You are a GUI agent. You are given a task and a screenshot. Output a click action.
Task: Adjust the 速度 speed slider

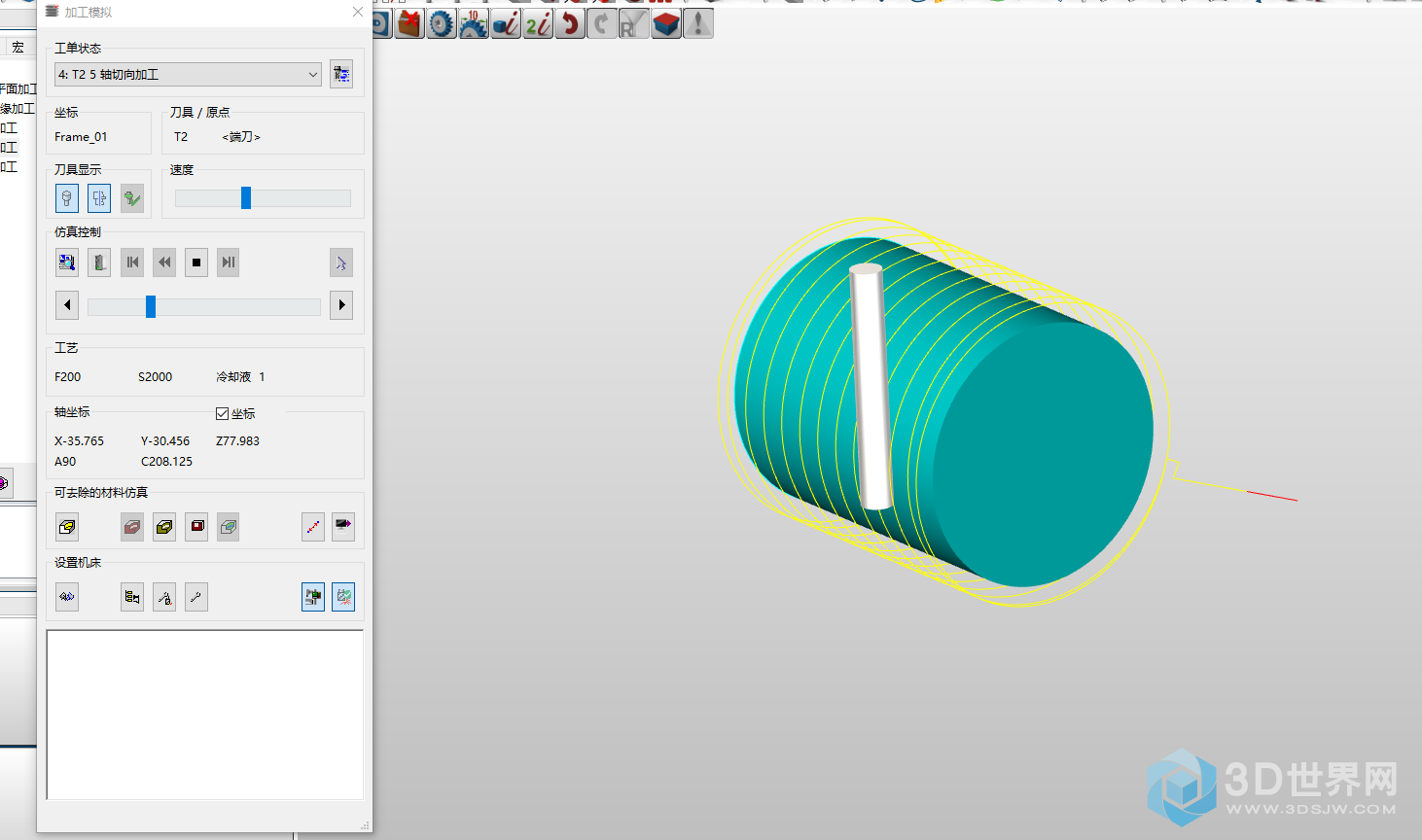pyautogui.click(x=246, y=198)
